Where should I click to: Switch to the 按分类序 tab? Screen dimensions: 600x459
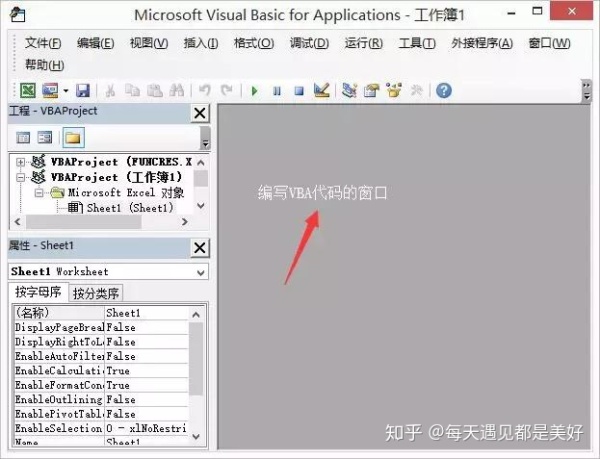(96, 293)
